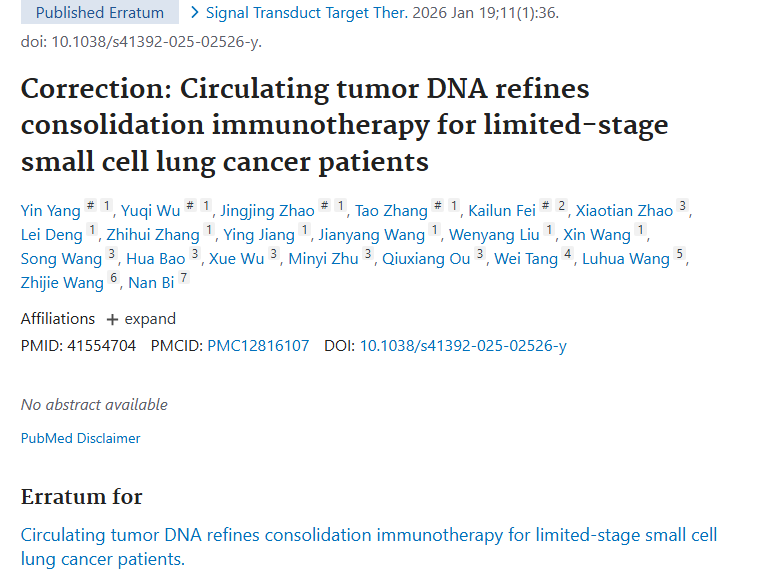Viewport: 760px width, 570px height.
Task: Click affiliation superscript 4 after Wei Tang
Action: tap(568, 255)
